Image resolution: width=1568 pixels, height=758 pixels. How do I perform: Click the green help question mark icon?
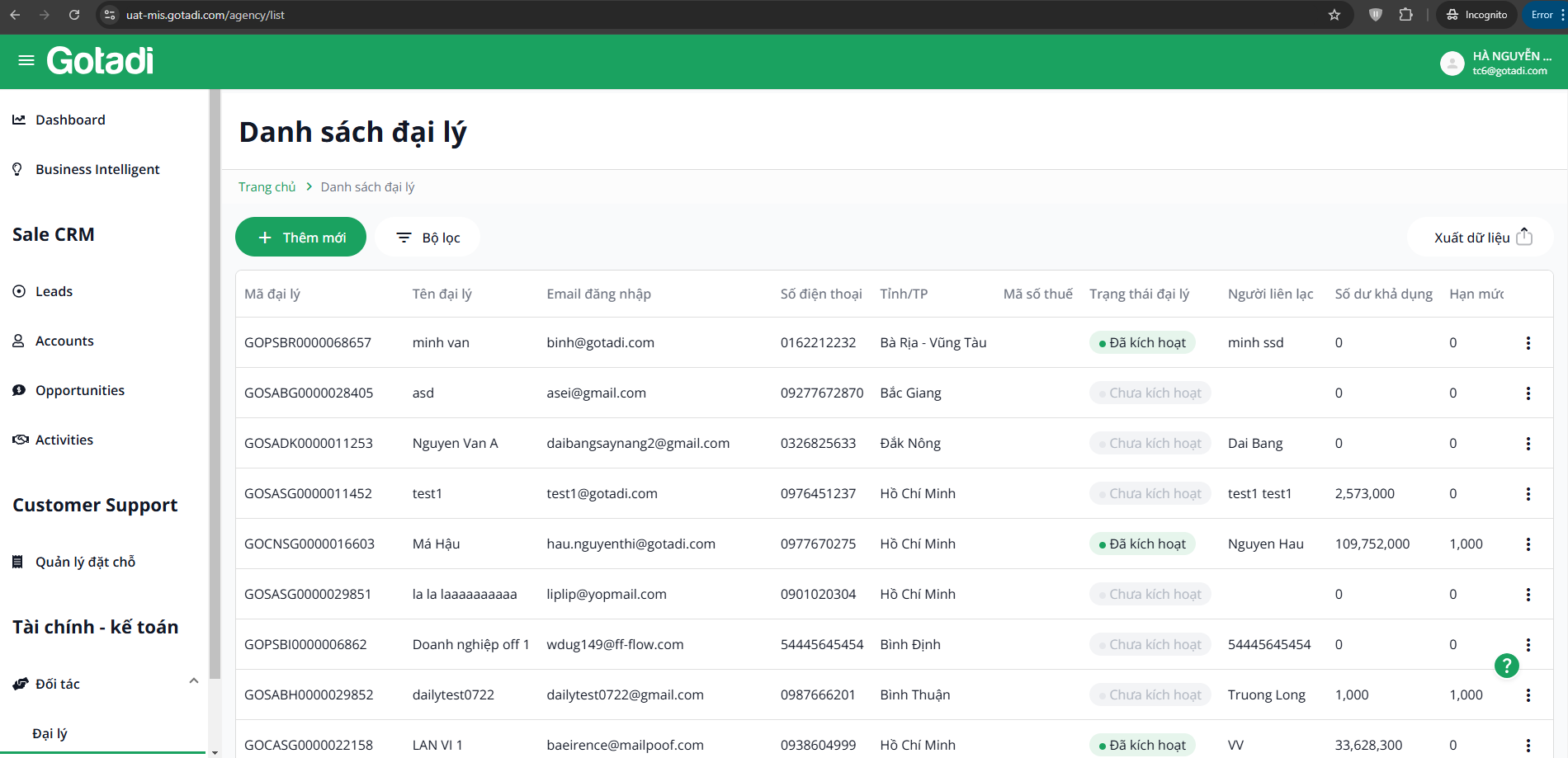1506,666
